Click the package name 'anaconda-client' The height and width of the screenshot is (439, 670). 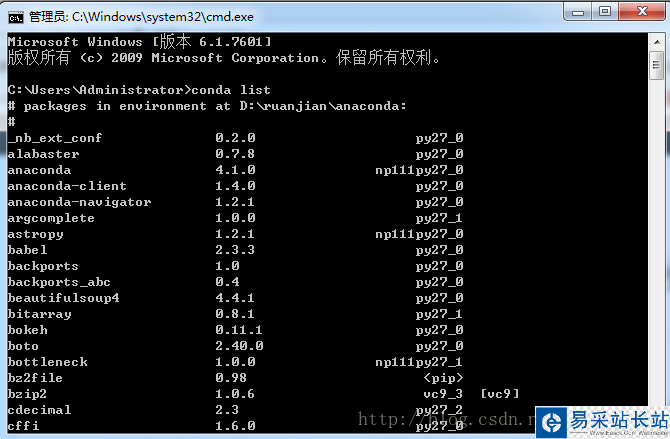tap(67, 186)
